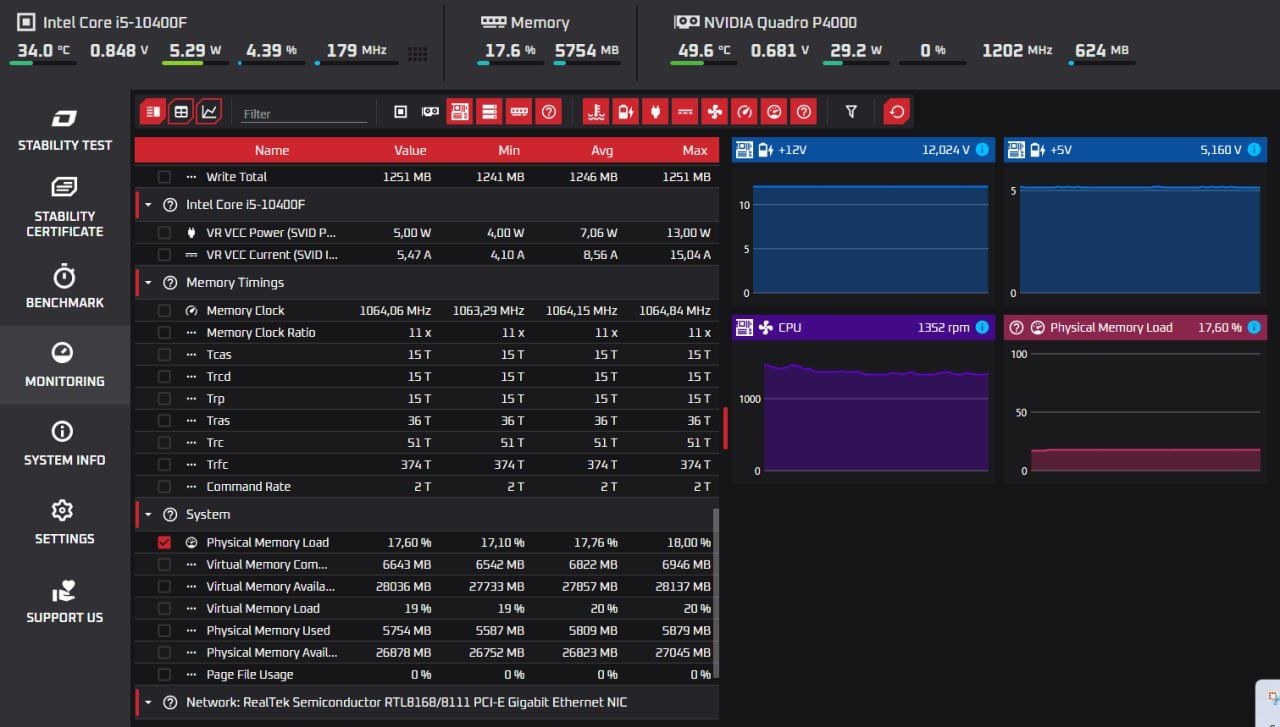Click info icon on the +5V graph
Image resolution: width=1280 pixels, height=727 pixels.
[1254, 150]
